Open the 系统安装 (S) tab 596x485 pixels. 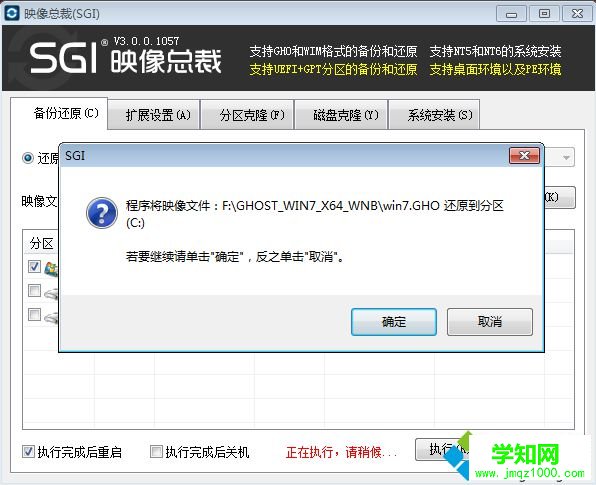coord(434,115)
